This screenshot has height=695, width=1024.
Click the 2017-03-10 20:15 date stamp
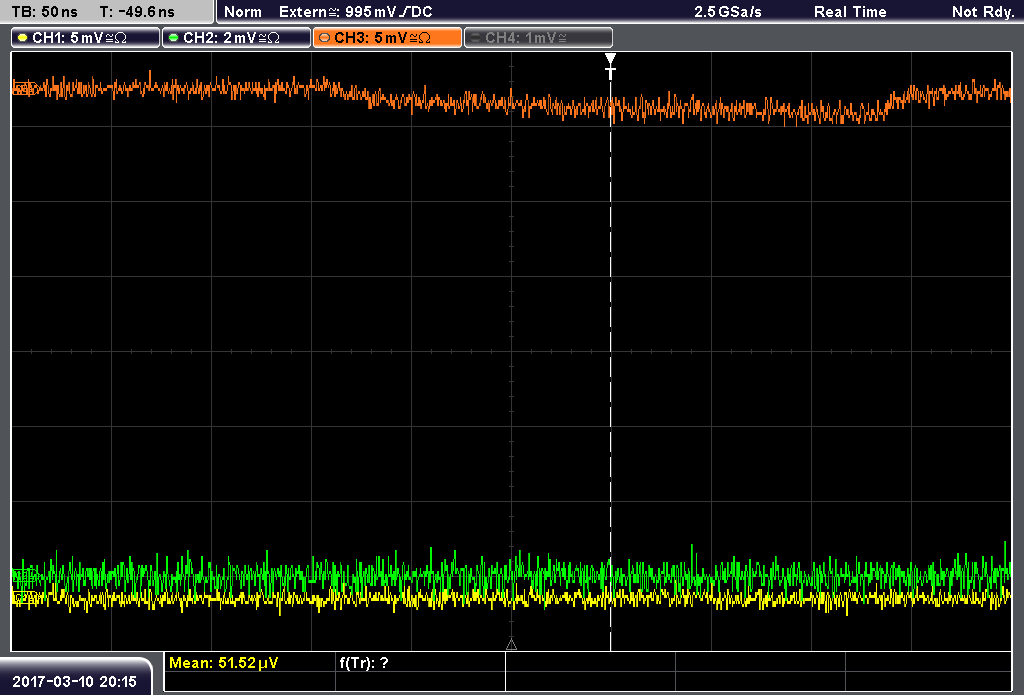tap(74, 682)
